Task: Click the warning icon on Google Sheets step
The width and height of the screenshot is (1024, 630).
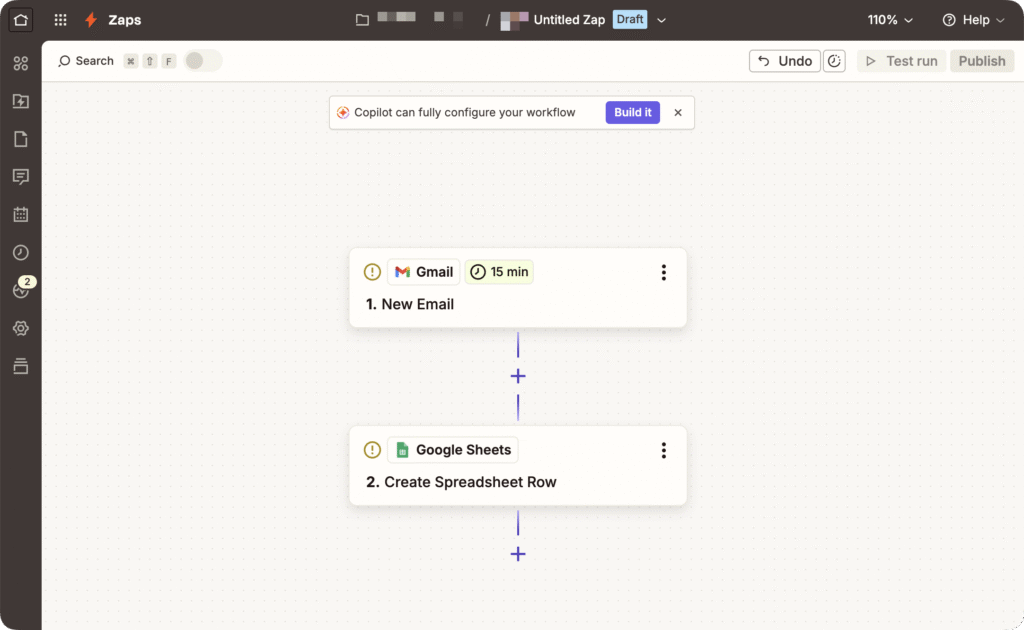Action: tap(372, 450)
